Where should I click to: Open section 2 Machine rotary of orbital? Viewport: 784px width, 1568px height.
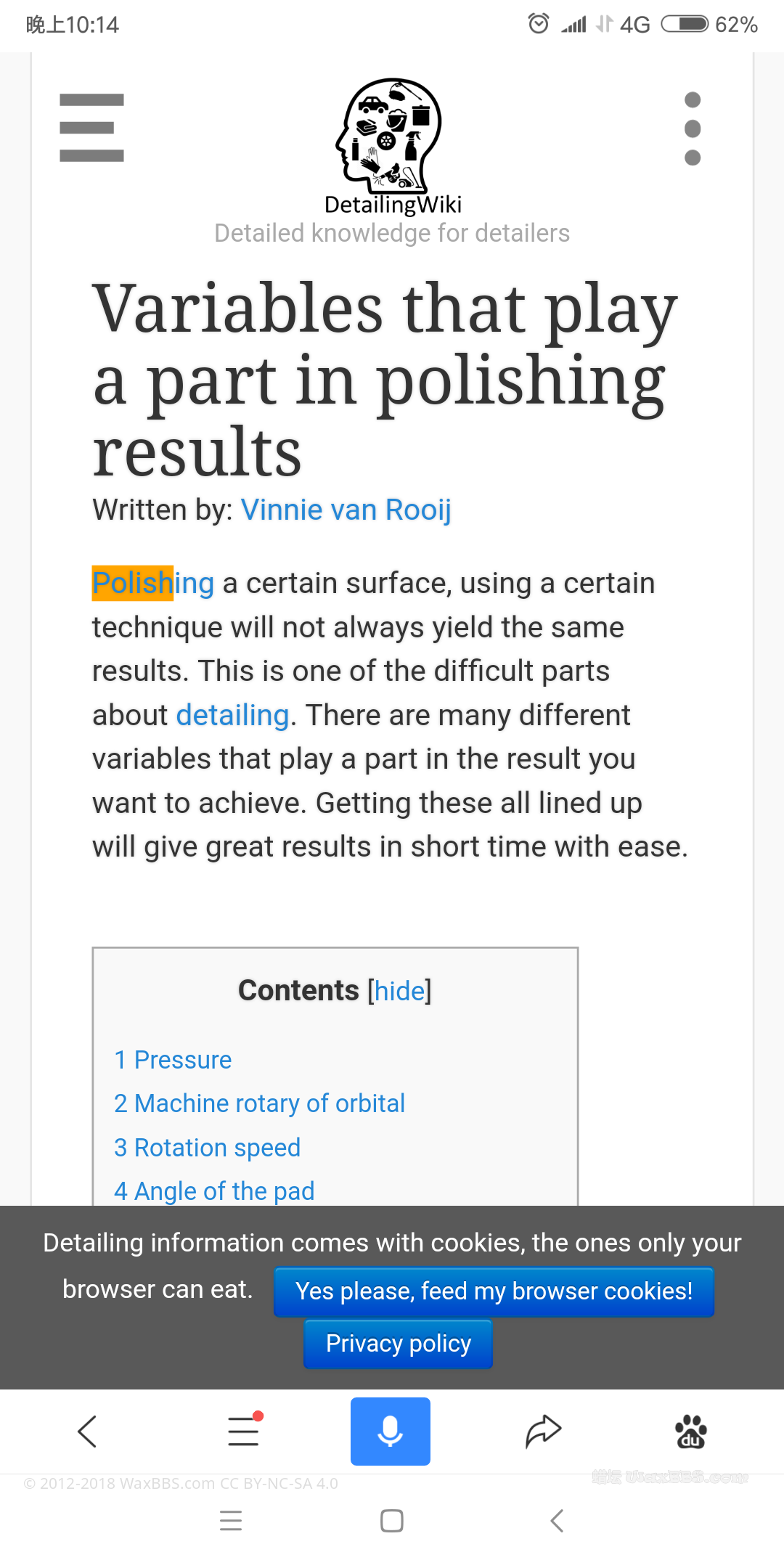[259, 1103]
